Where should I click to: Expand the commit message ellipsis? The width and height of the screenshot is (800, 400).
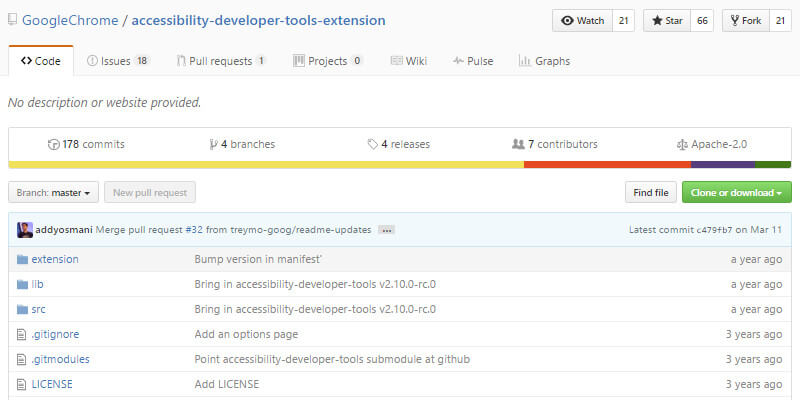click(x=386, y=230)
